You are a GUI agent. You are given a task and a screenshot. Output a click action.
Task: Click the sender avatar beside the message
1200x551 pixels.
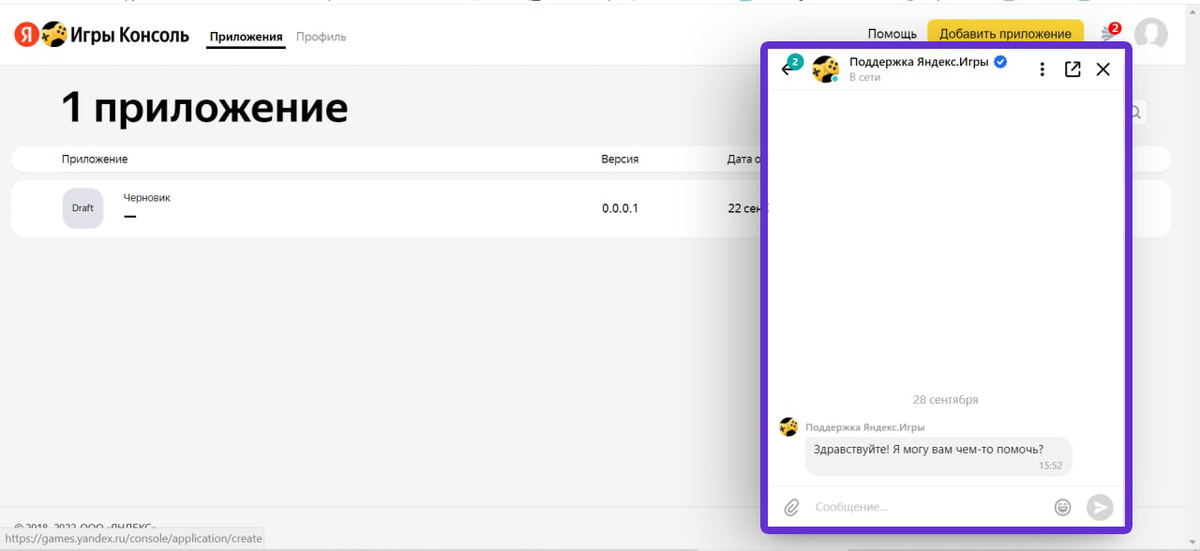pyautogui.click(x=788, y=427)
